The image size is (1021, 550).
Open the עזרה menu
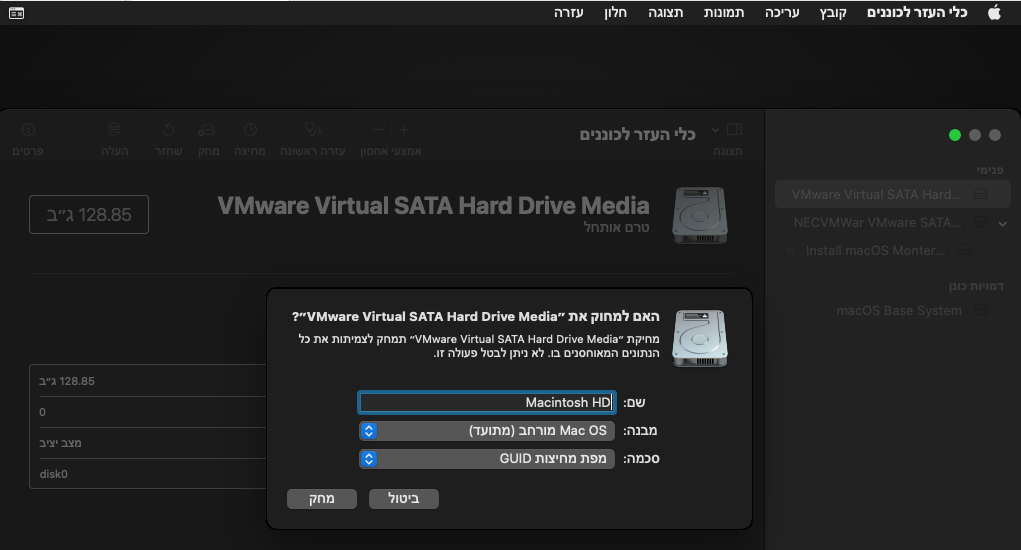[x=568, y=12]
